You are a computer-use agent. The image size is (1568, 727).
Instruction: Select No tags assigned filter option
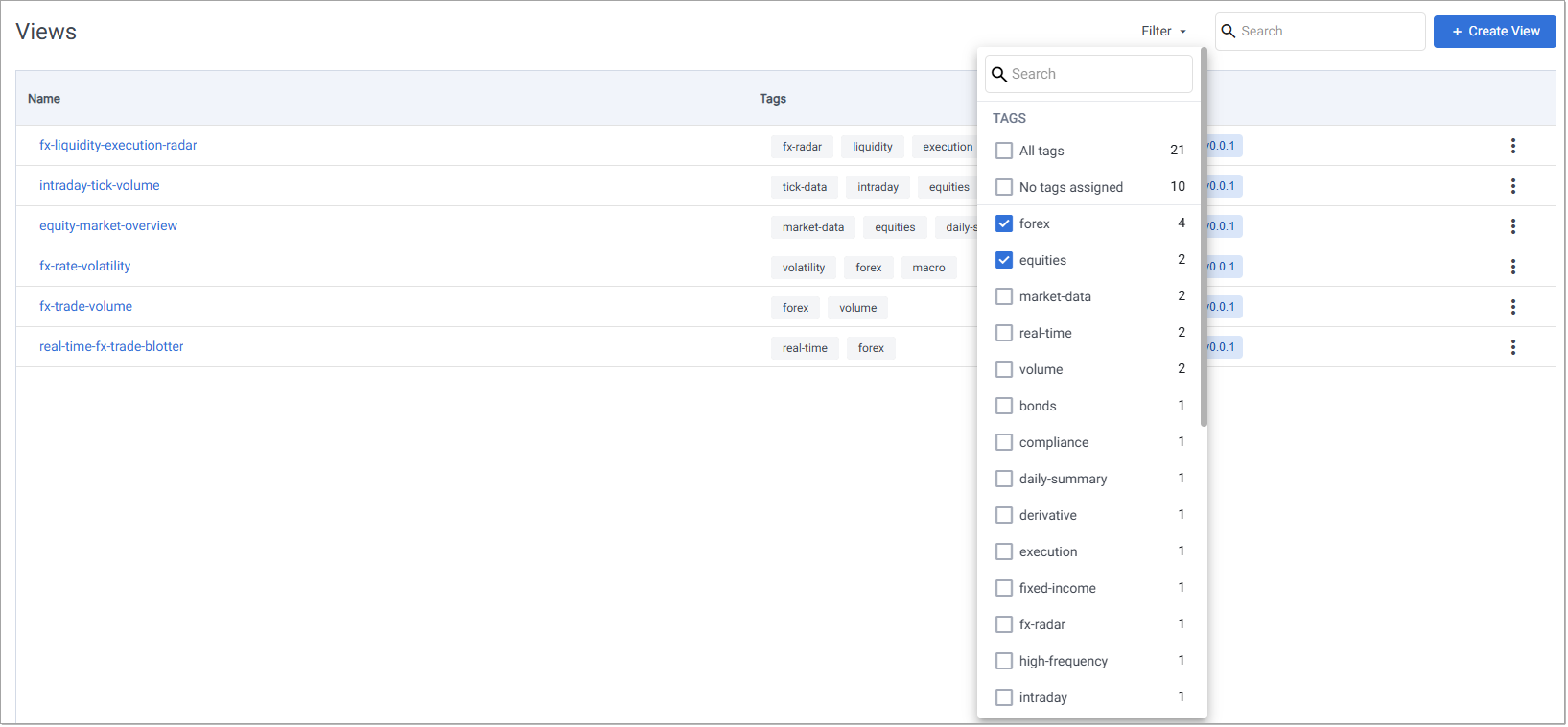(x=1004, y=187)
